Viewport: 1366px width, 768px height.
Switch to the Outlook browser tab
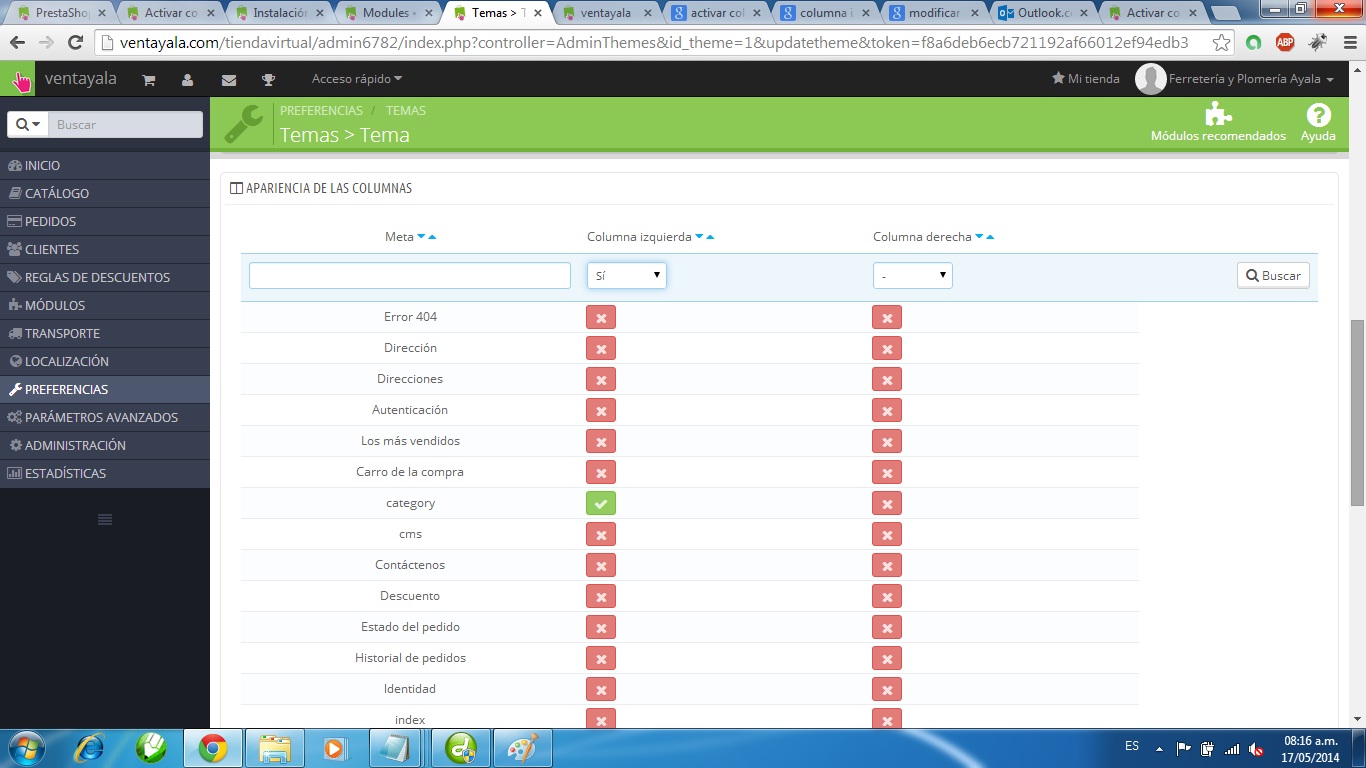point(1042,13)
